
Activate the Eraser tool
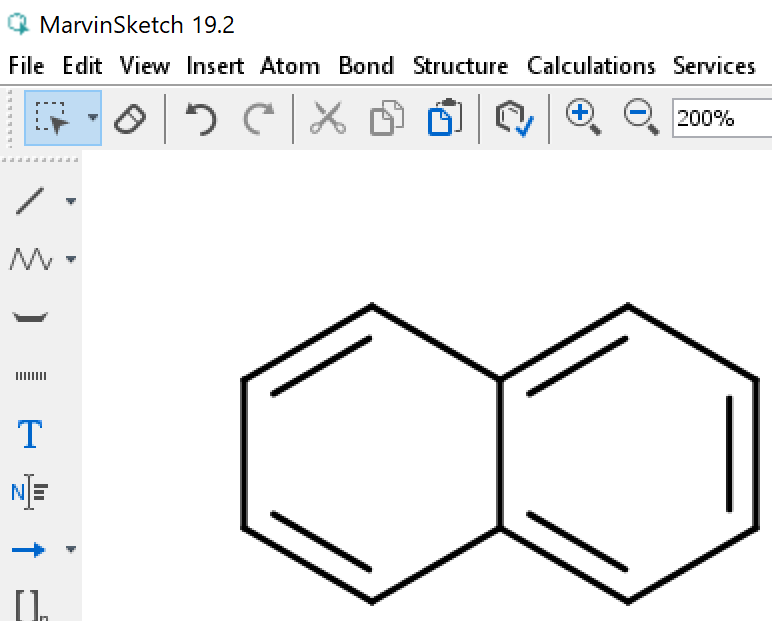[x=130, y=119]
